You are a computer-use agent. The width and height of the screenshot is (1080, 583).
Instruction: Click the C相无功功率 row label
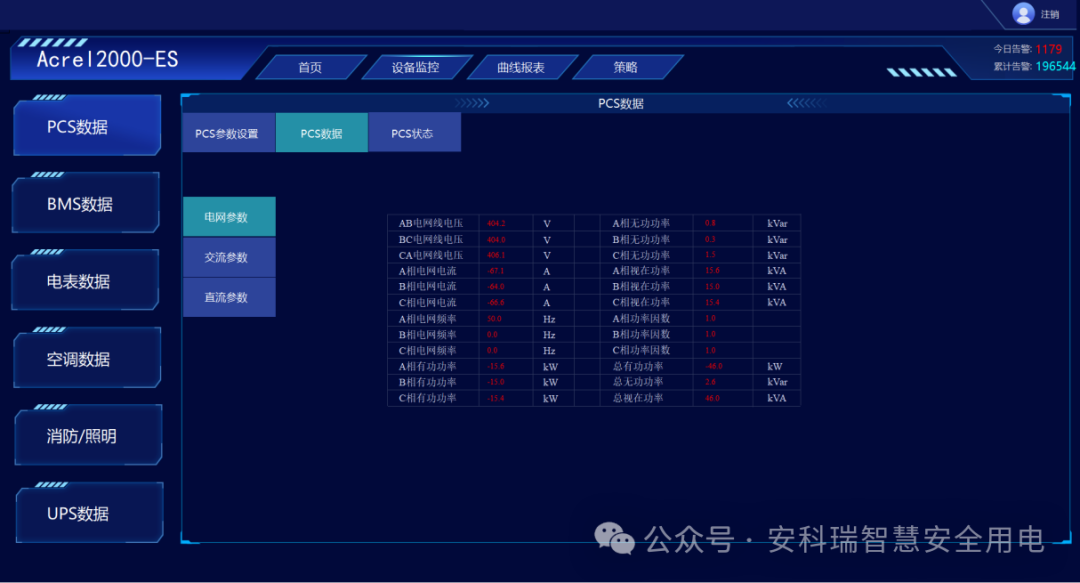point(641,255)
